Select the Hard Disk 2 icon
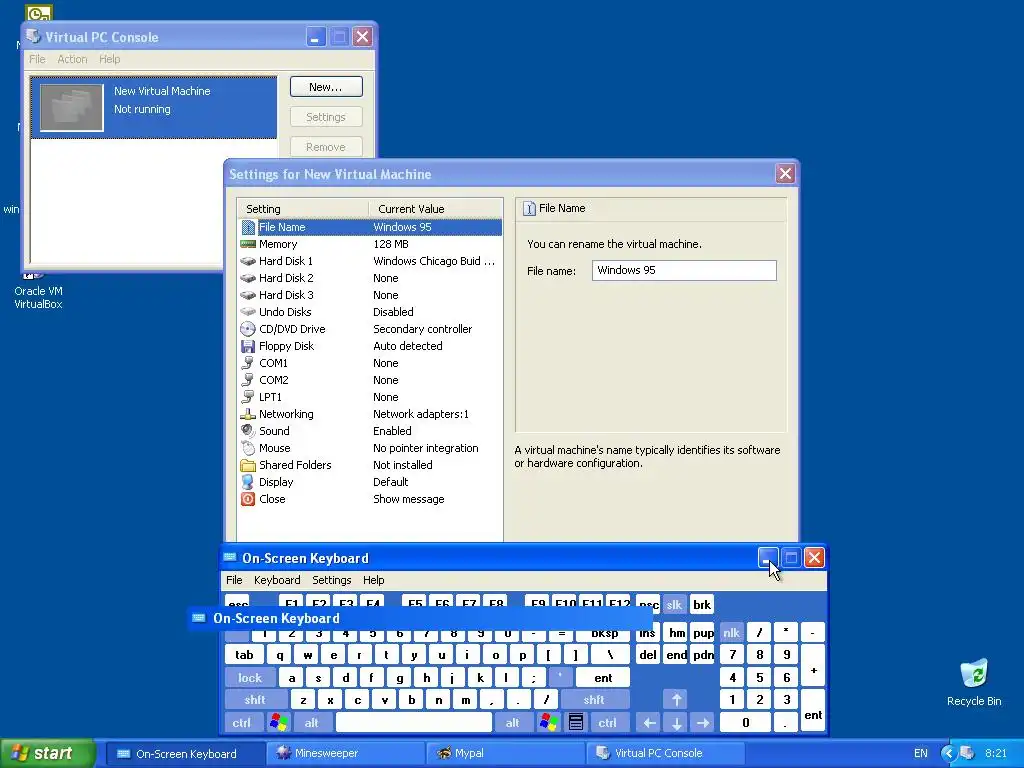The image size is (1024, 768). (248, 278)
